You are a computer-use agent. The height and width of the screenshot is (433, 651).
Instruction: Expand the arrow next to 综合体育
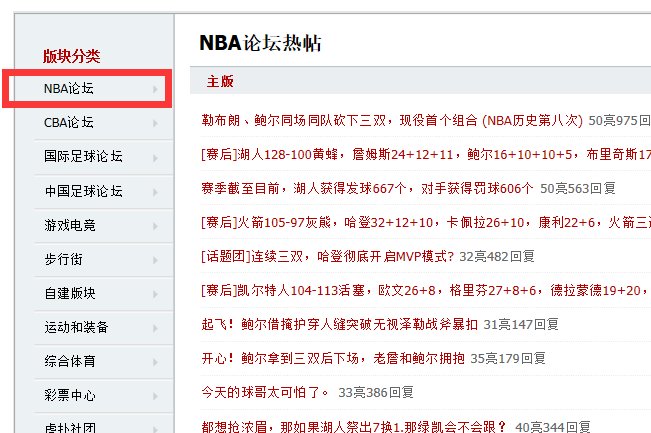coord(155,362)
